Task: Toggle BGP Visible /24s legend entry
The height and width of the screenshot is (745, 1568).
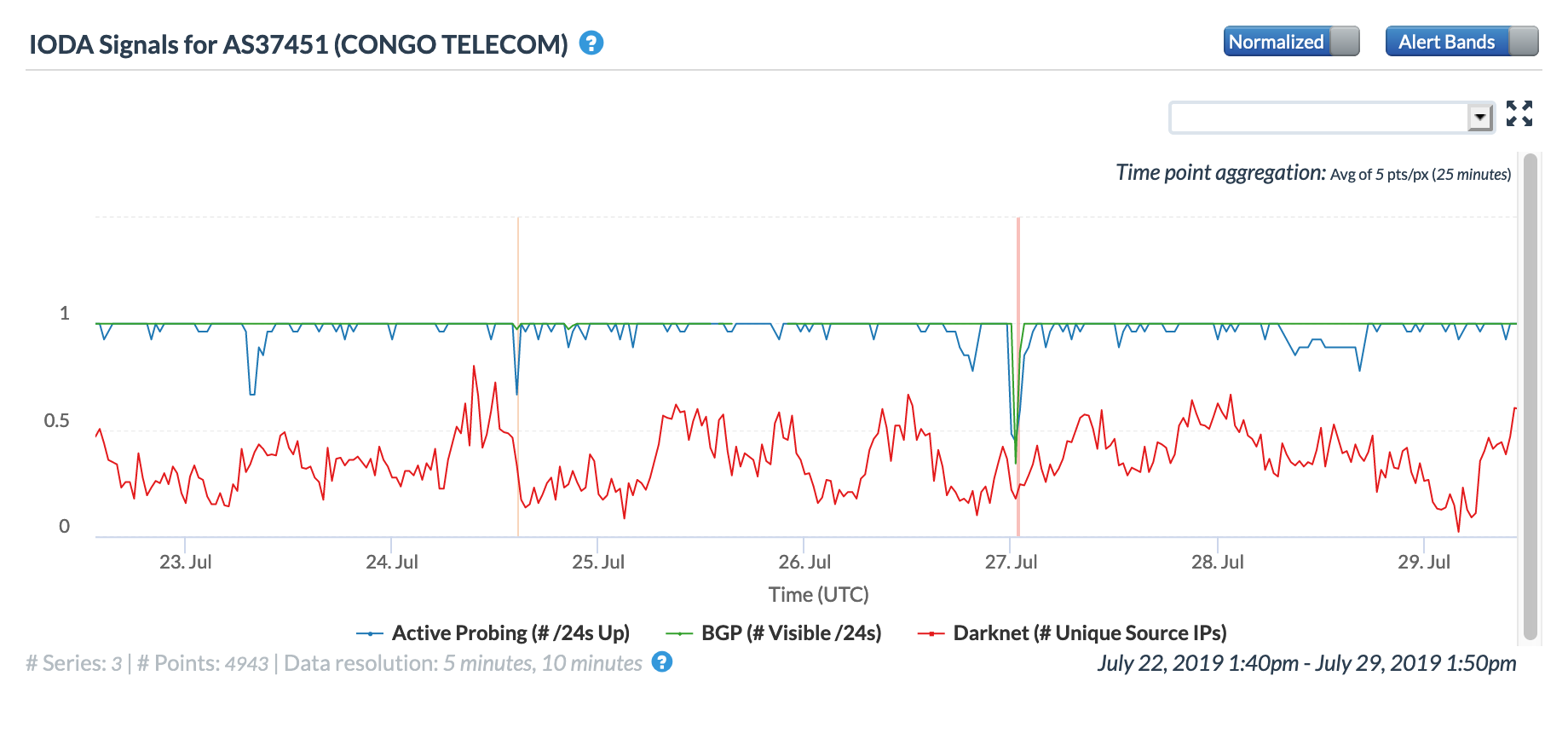Action: coord(791,633)
